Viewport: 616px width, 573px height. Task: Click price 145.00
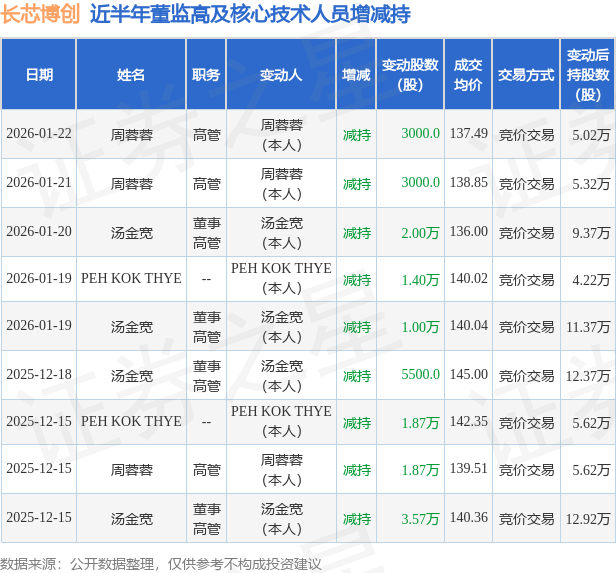pyautogui.click(x=468, y=375)
